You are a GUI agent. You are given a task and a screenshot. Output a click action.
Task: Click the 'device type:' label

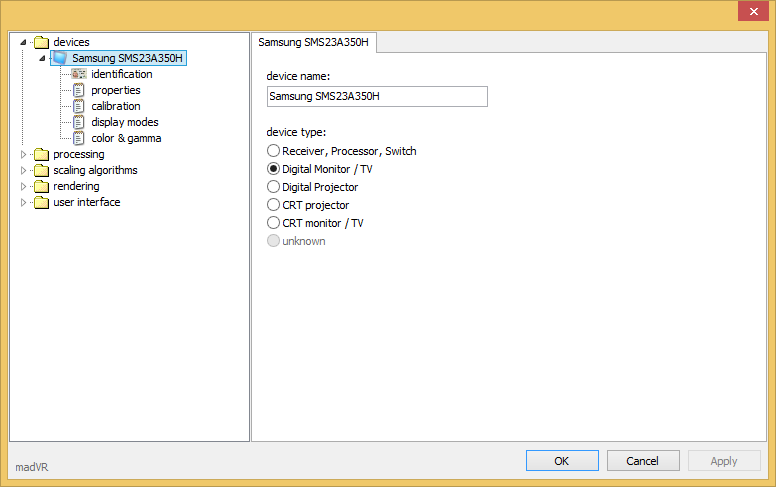click(x=296, y=132)
